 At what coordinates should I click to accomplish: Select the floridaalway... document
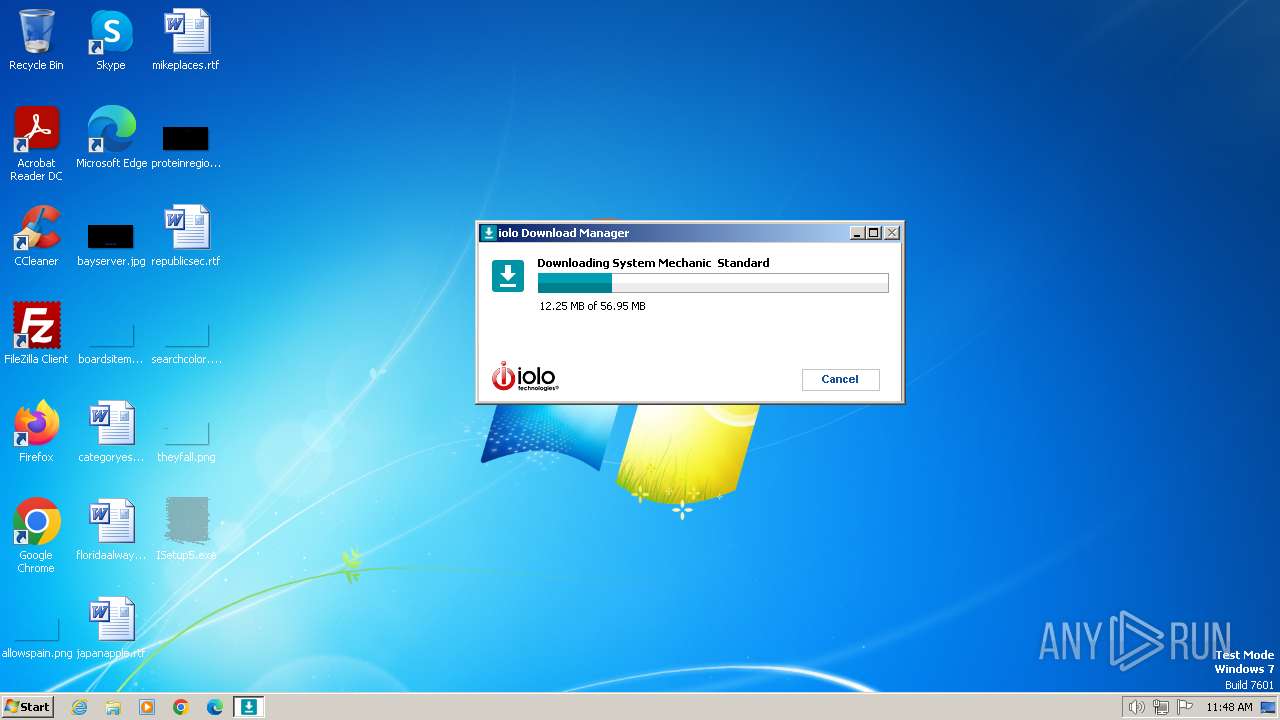tap(111, 529)
